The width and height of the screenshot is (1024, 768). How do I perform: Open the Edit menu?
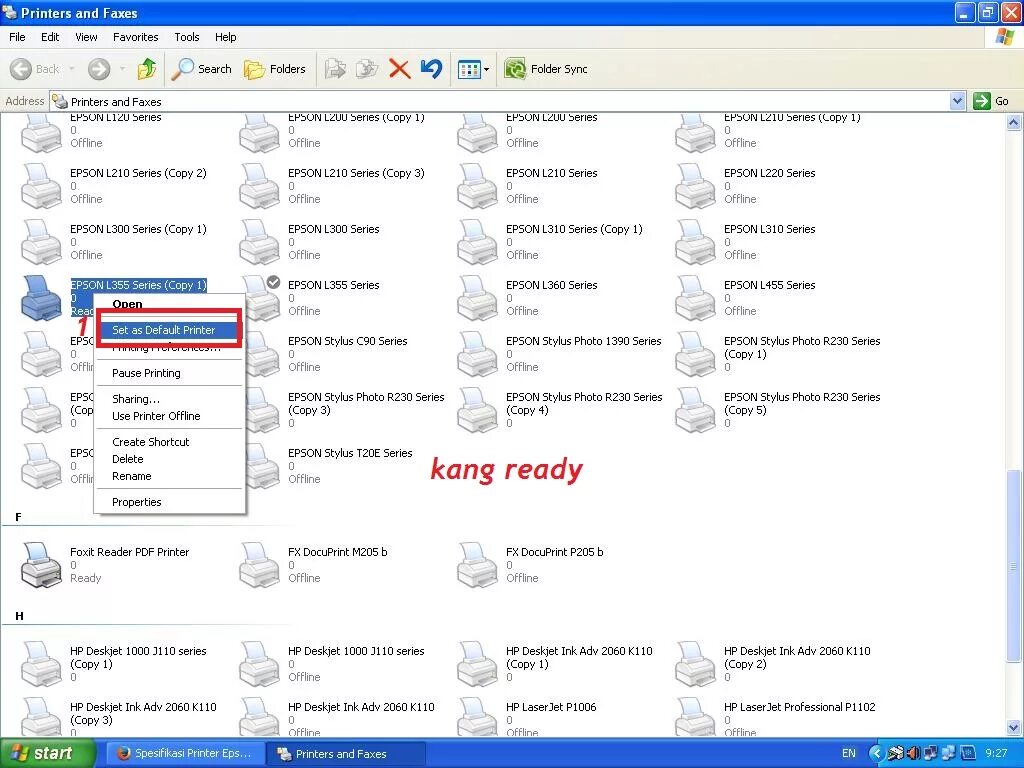click(x=50, y=37)
